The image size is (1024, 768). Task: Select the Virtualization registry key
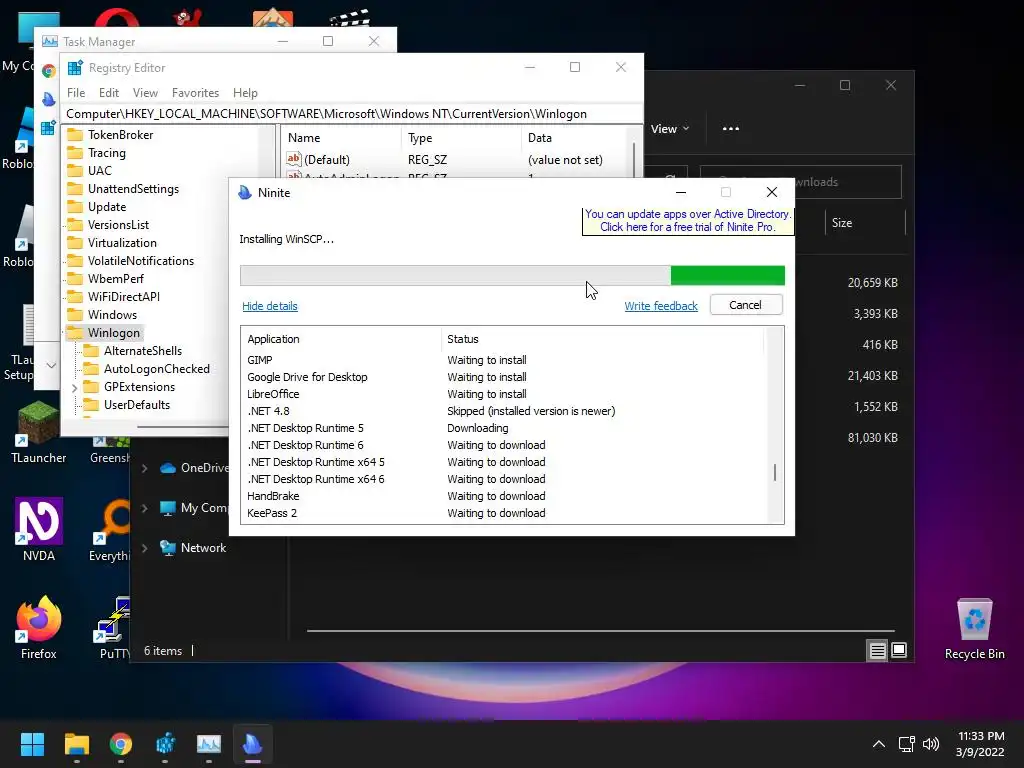[x=122, y=243]
